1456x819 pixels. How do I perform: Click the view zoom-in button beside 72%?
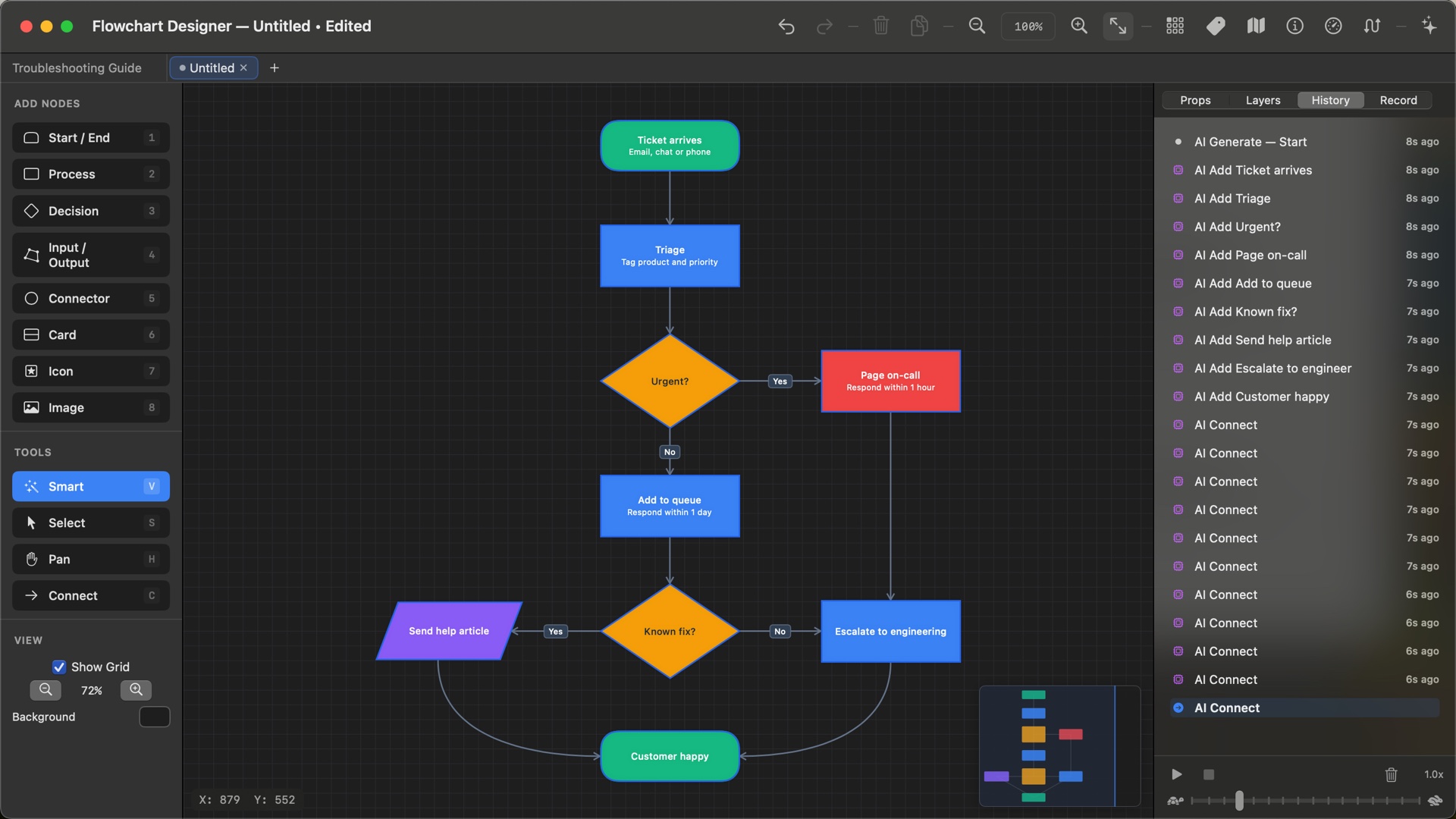(x=136, y=690)
